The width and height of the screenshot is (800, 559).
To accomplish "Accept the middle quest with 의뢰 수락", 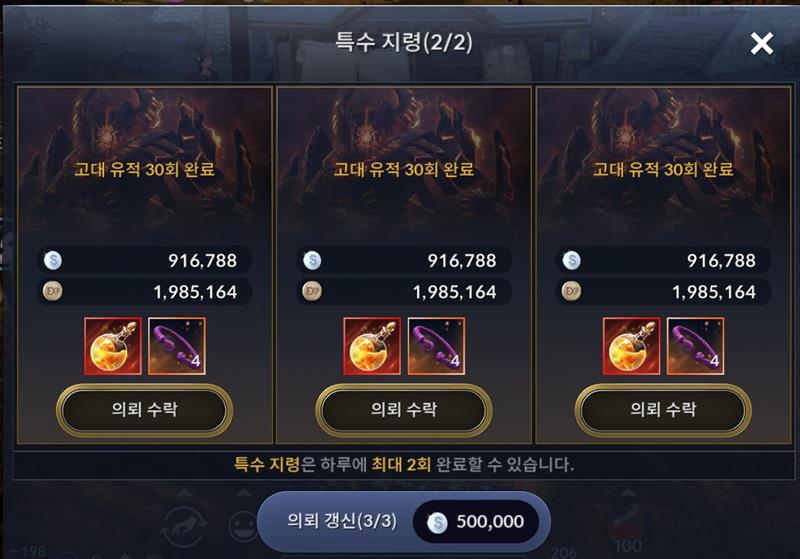I will [404, 410].
